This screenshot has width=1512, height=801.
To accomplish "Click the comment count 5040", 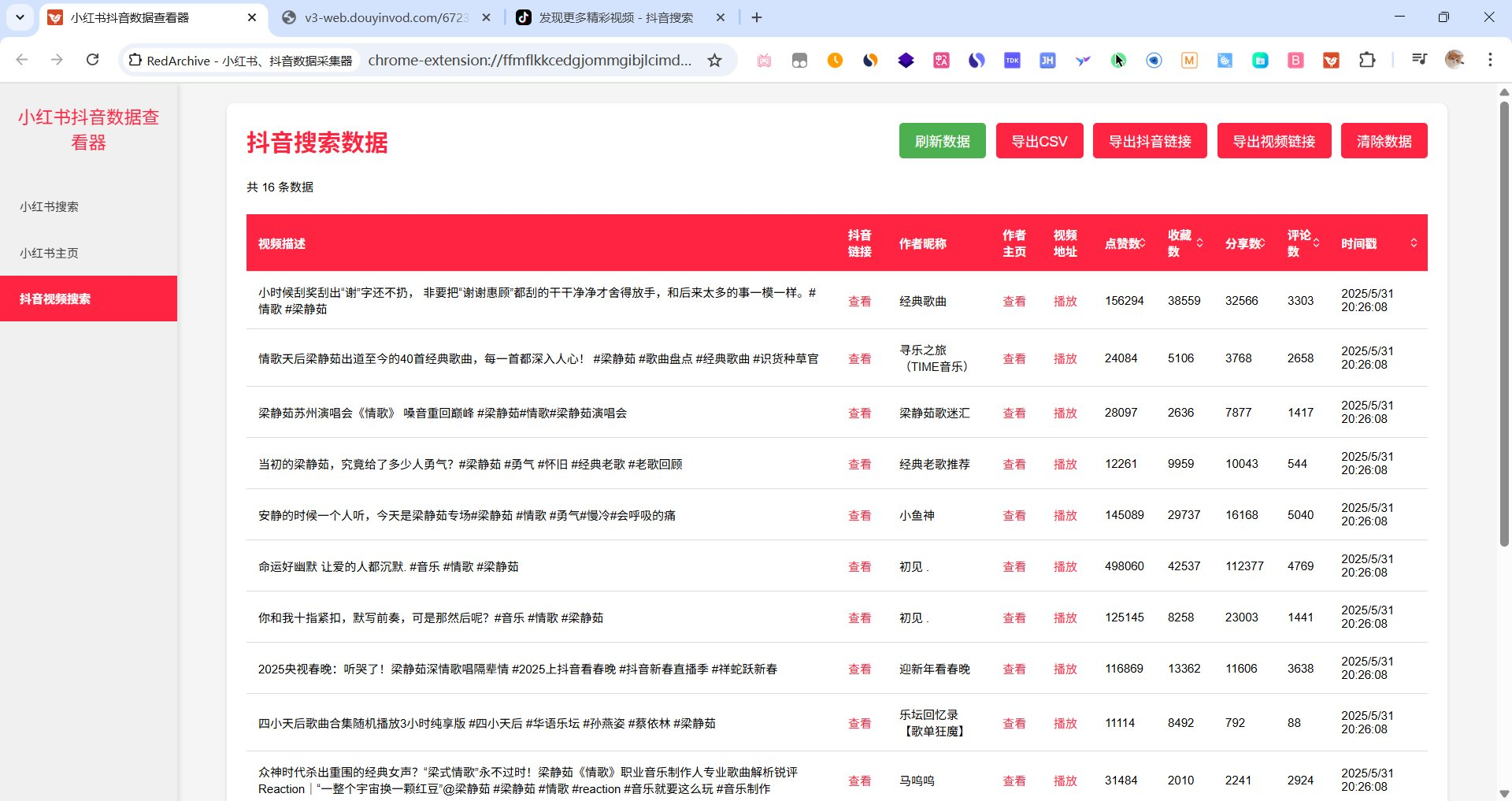I will click(1300, 515).
